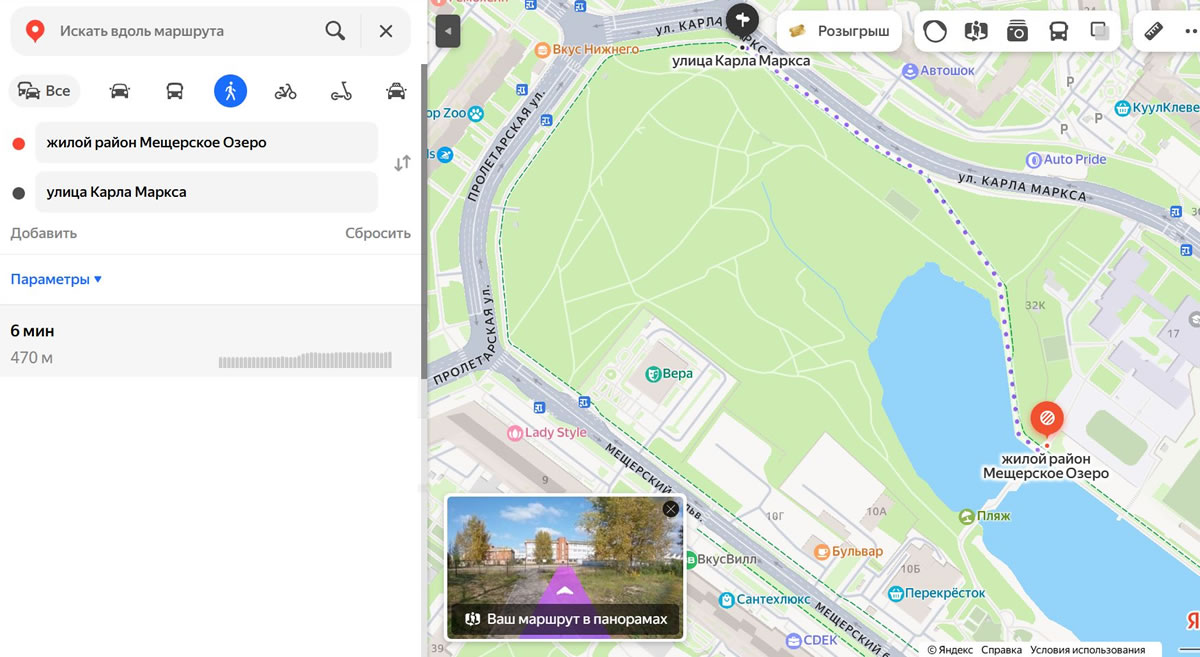Click Сбросить to reset the route

377,233
